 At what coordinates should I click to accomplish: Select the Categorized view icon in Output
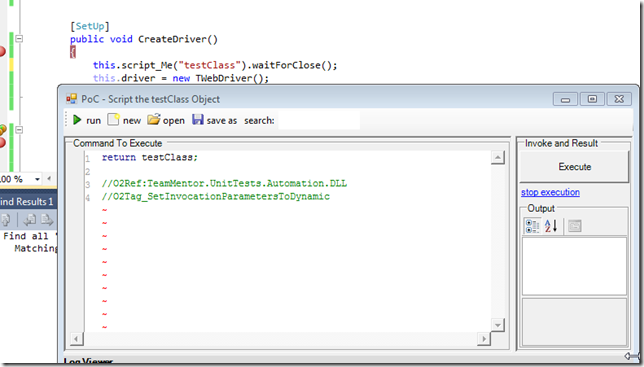(x=533, y=226)
